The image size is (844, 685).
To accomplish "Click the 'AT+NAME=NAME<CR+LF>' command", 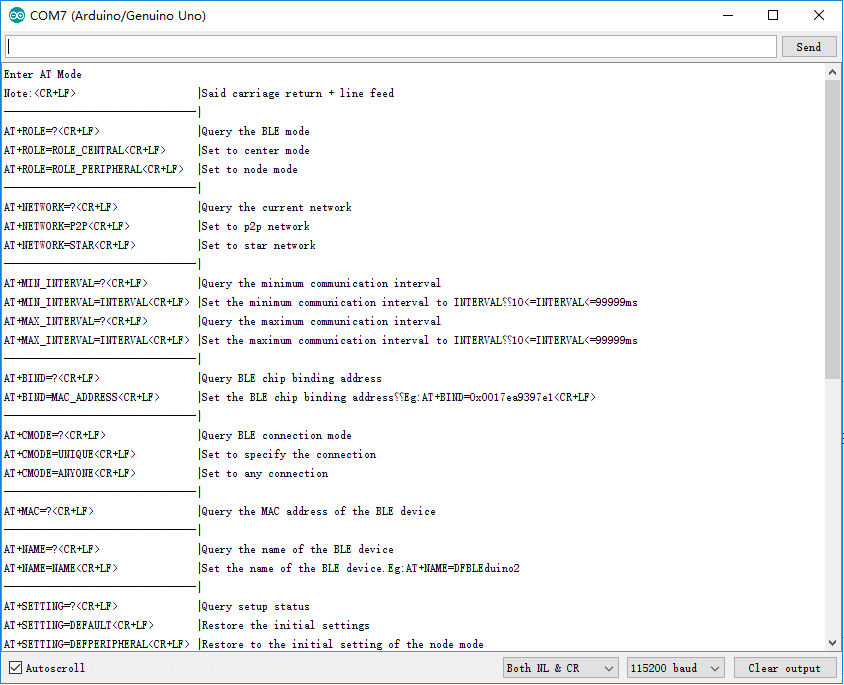I will 61,568.
